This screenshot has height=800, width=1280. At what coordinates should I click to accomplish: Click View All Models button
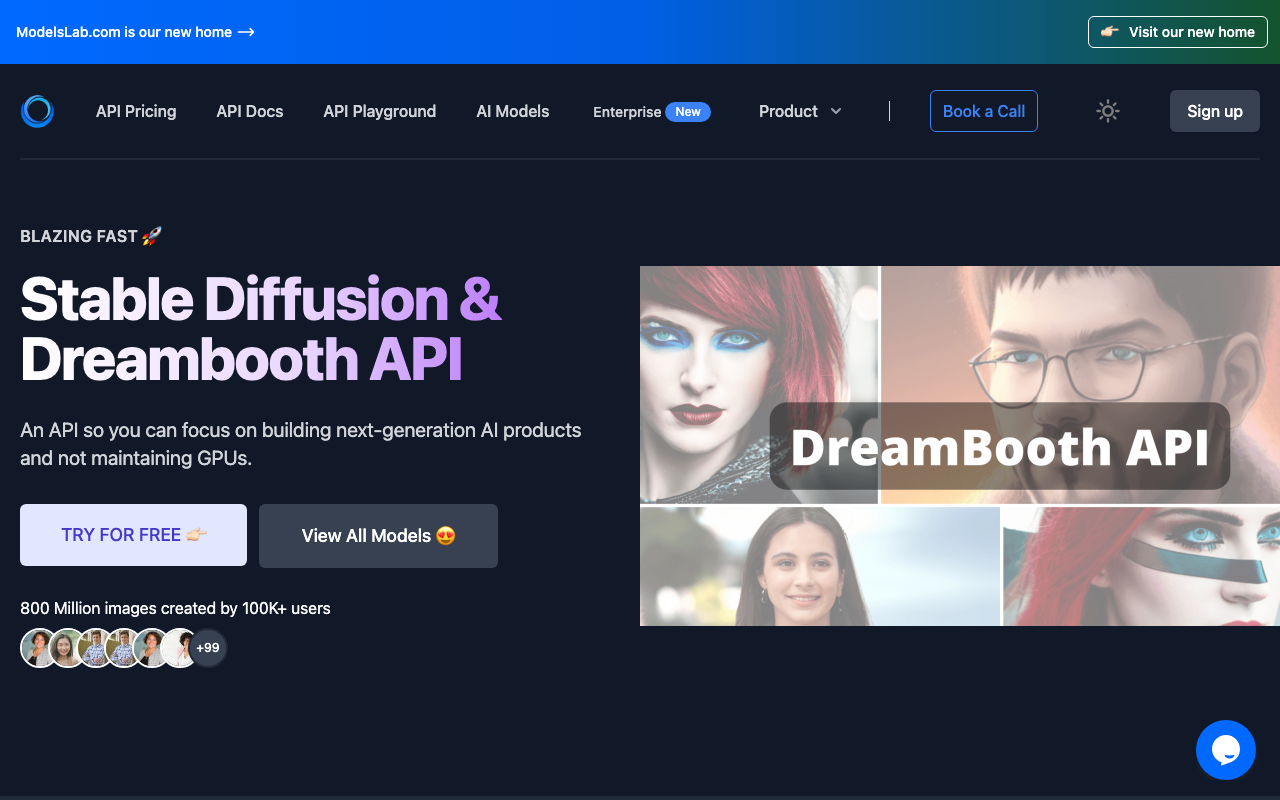[x=378, y=536]
